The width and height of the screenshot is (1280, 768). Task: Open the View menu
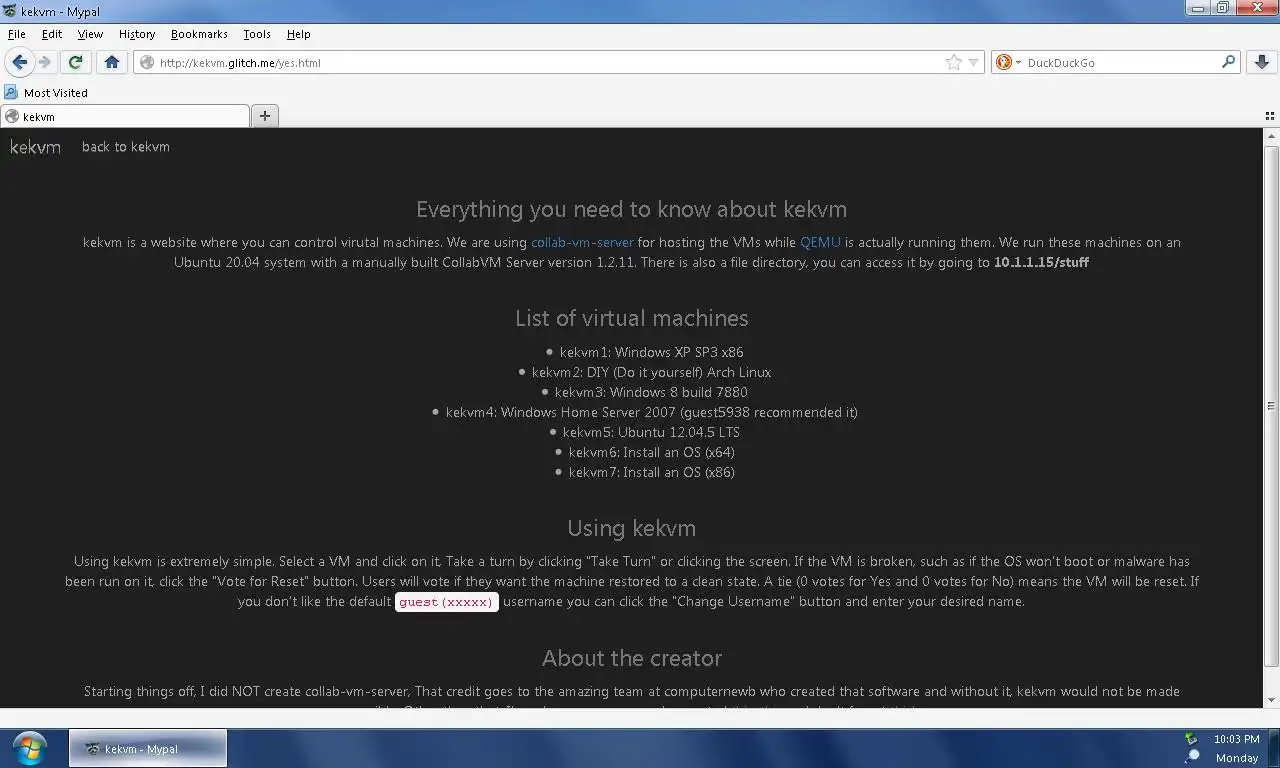click(90, 34)
